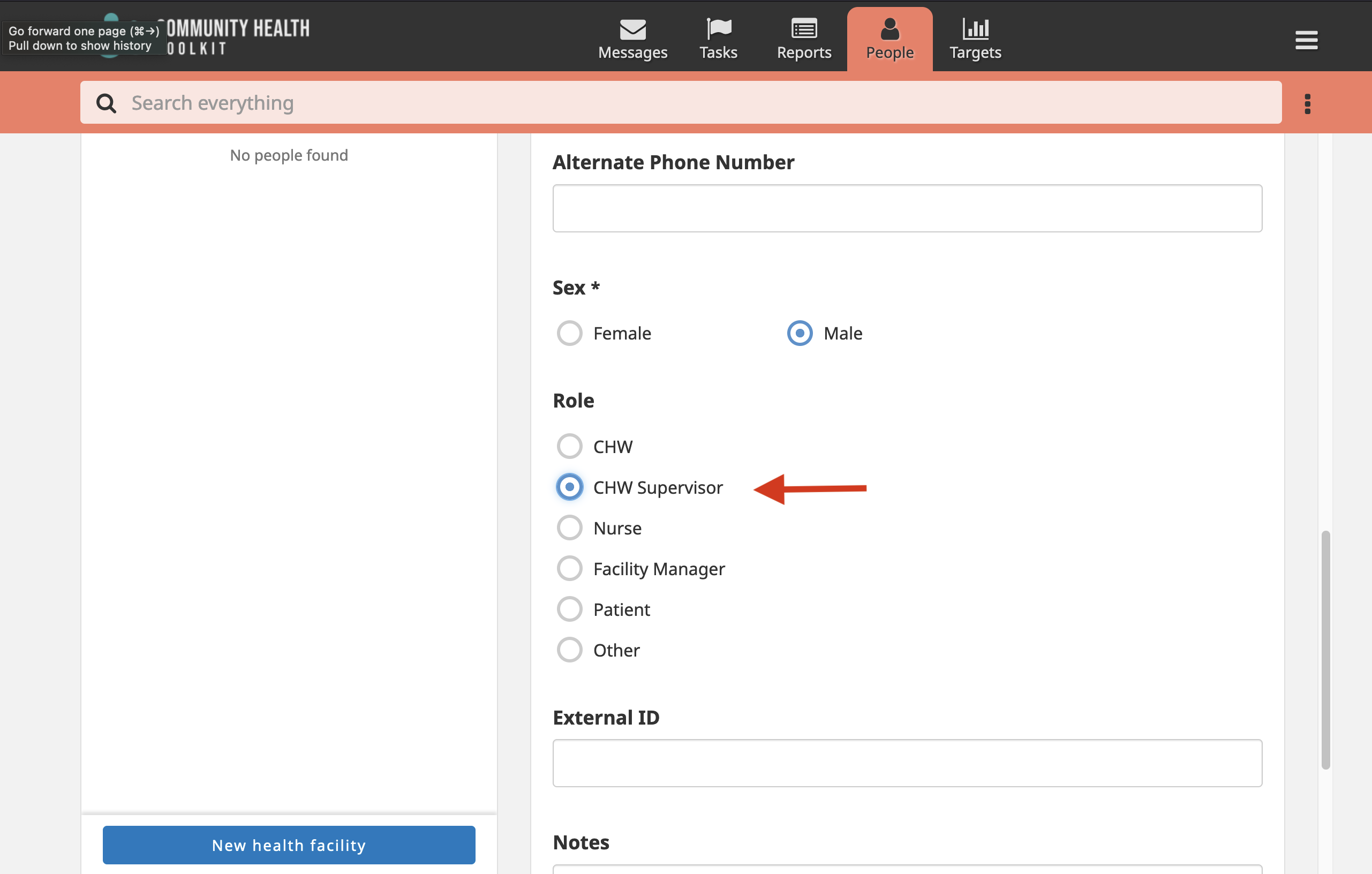
Task: Click the Community Health Toolkit logo
Action: pos(205,36)
